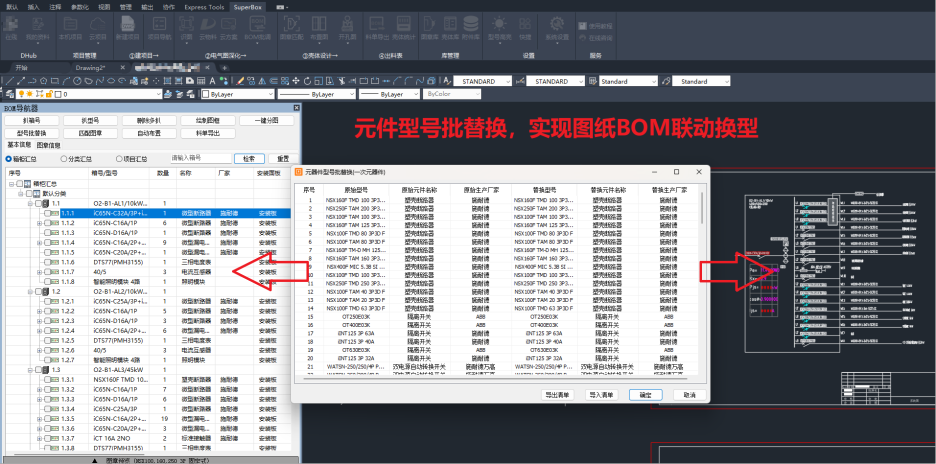Open 新建项目 in the SuperBox ribbon
936x464 pixels.
(127, 27)
